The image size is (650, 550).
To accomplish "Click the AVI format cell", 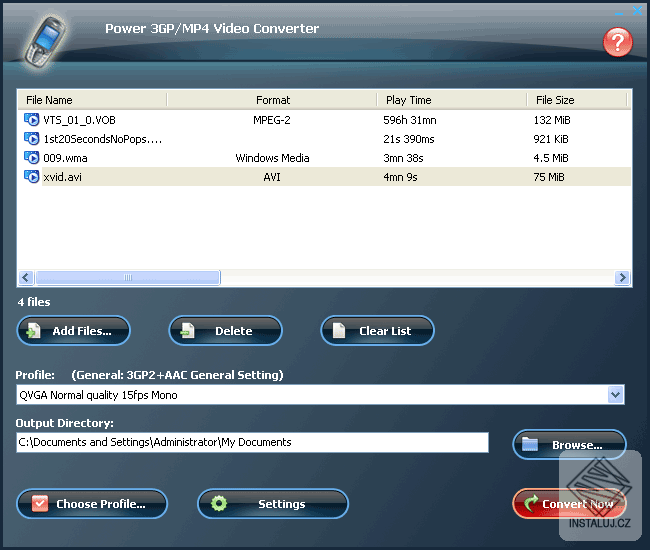I will [x=272, y=177].
